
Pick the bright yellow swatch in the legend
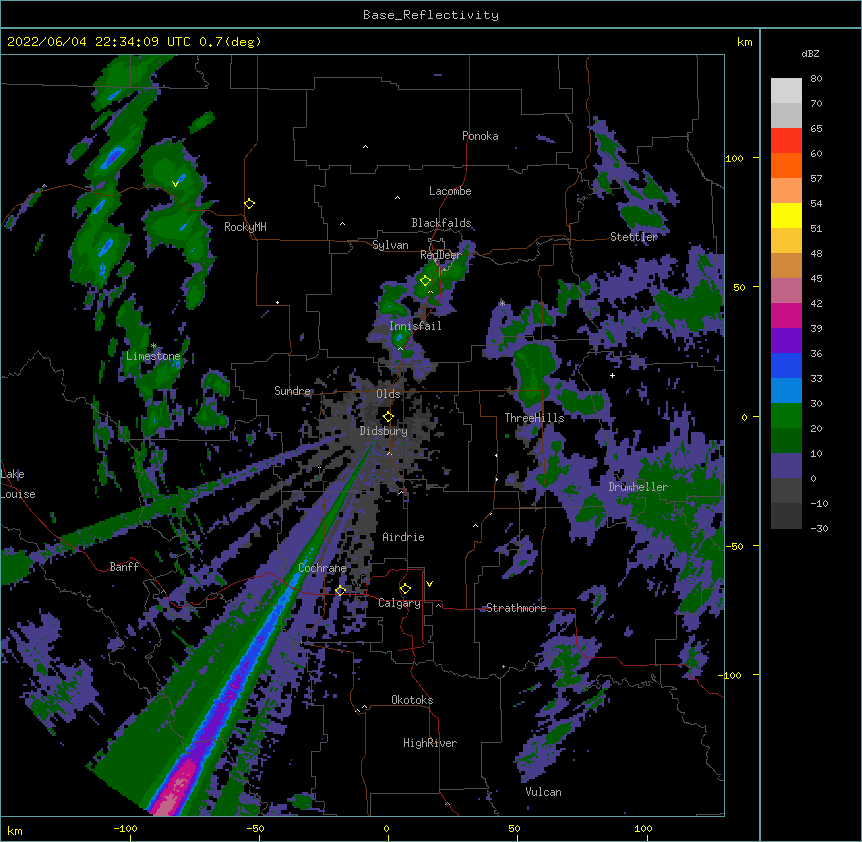coord(786,215)
